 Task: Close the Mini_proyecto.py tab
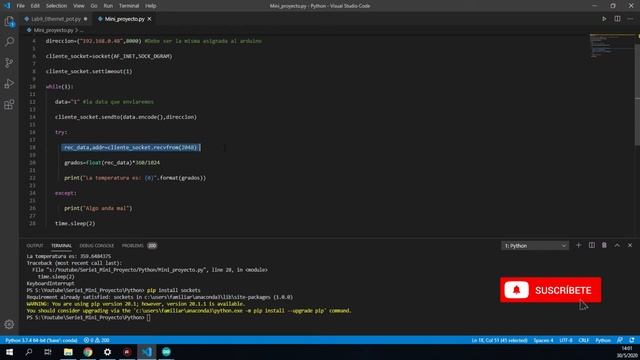149,19
